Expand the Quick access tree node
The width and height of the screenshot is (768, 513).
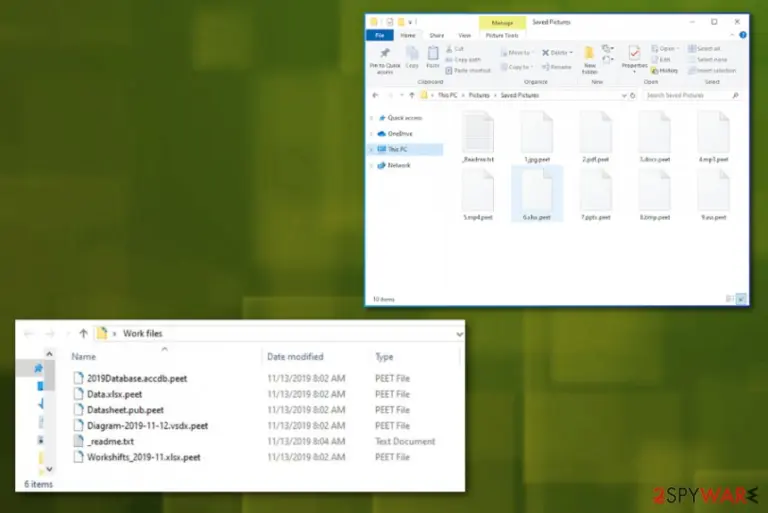[372, 118]
